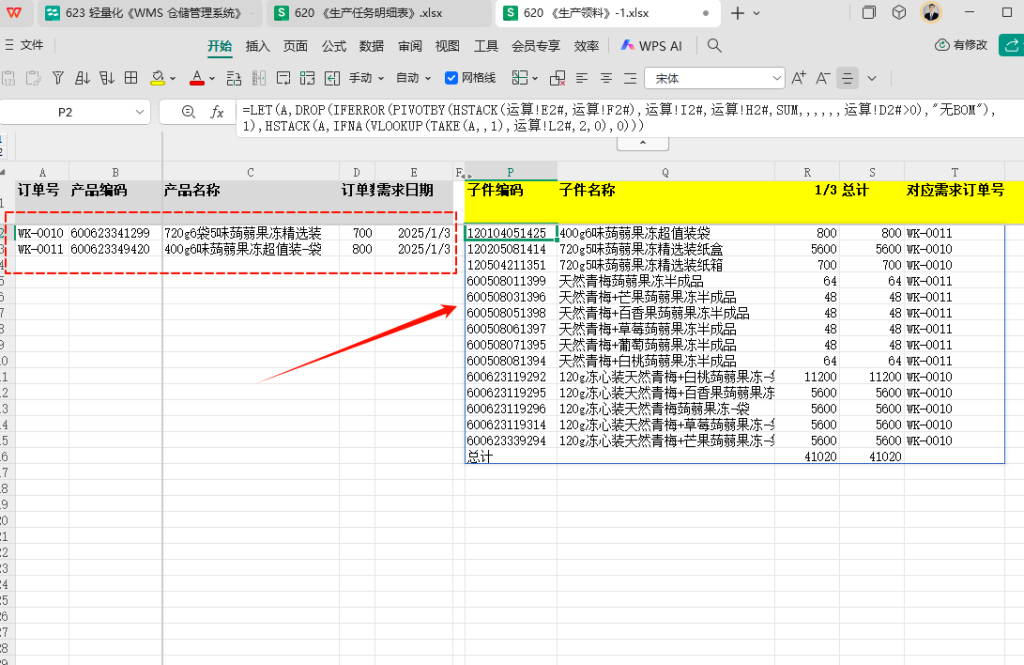Open the Name Box dropdown arrow
The height and width of the screenshot is (665, 1024).
(x=140, y=112)
